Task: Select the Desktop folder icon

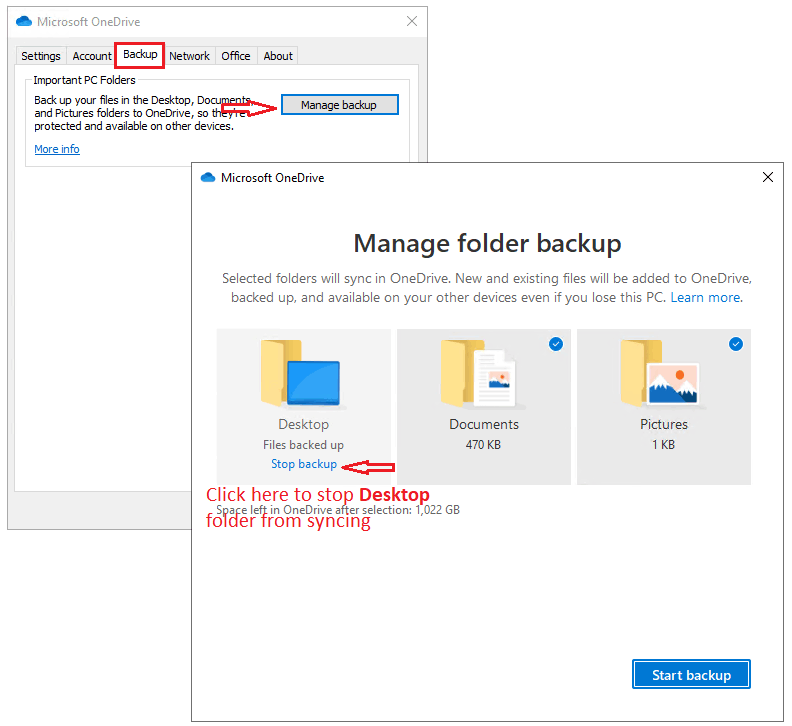Action: 302,373
